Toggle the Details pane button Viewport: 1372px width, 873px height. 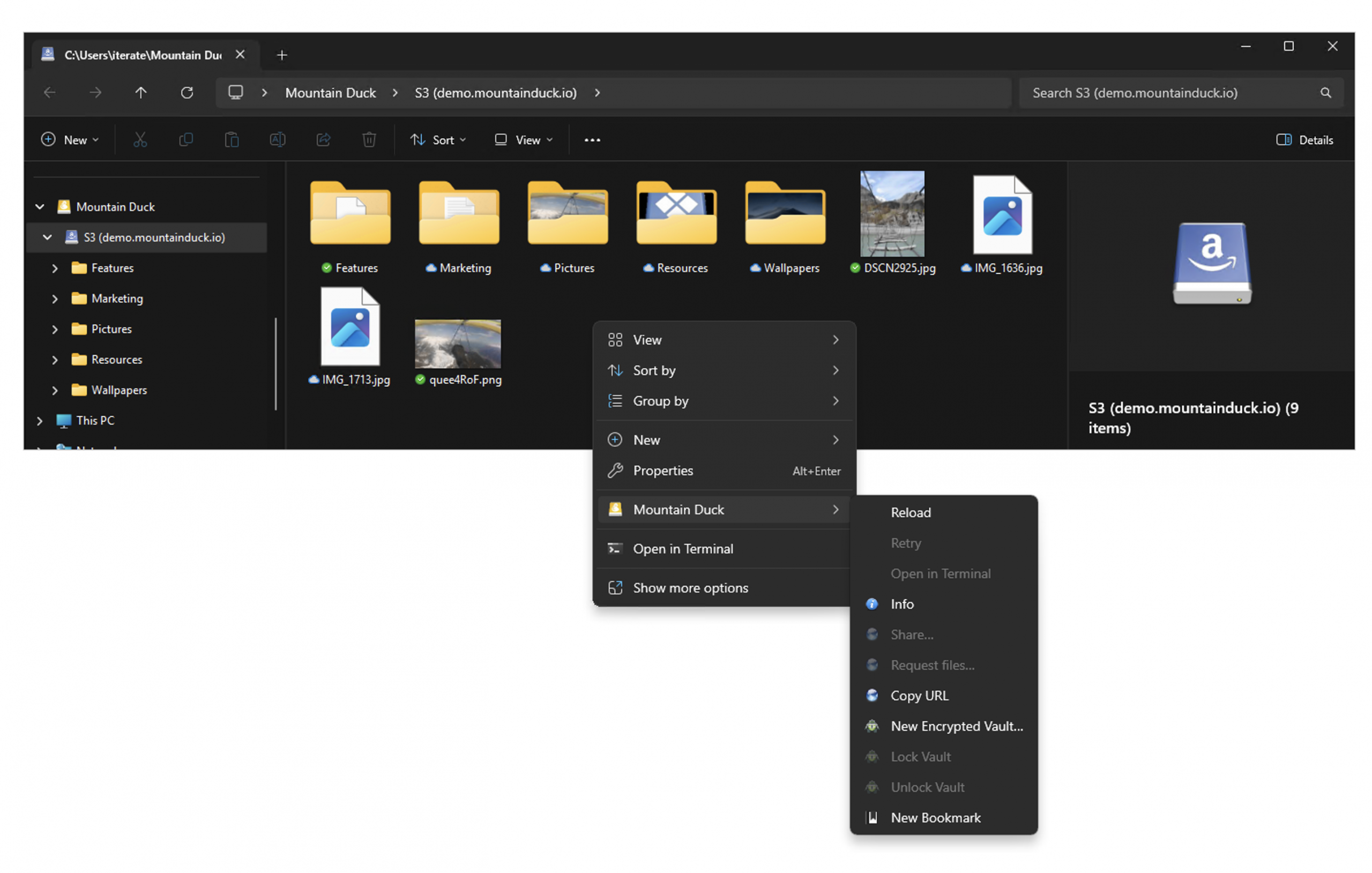(x=1305, y=140)
